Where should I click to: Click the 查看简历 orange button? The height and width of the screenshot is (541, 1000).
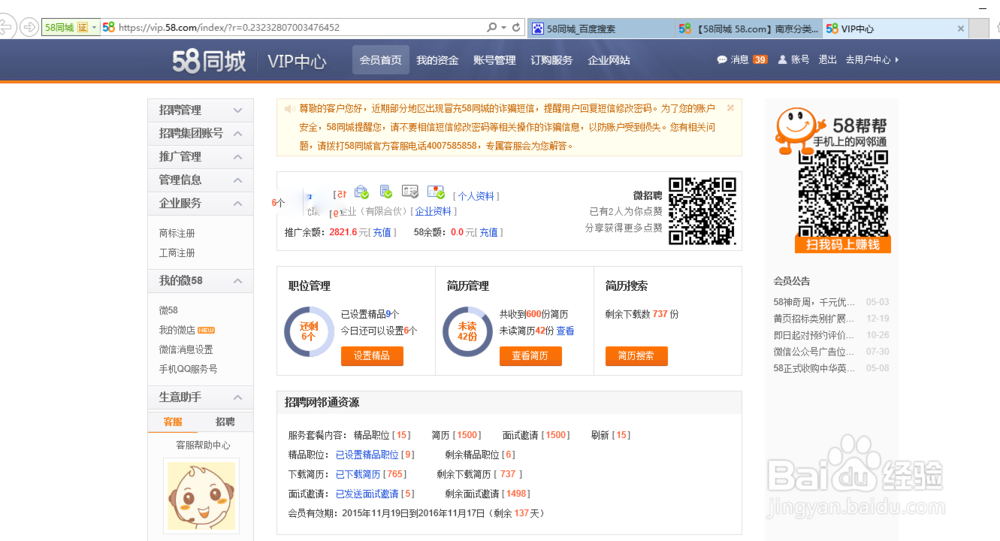pos(531,356)
